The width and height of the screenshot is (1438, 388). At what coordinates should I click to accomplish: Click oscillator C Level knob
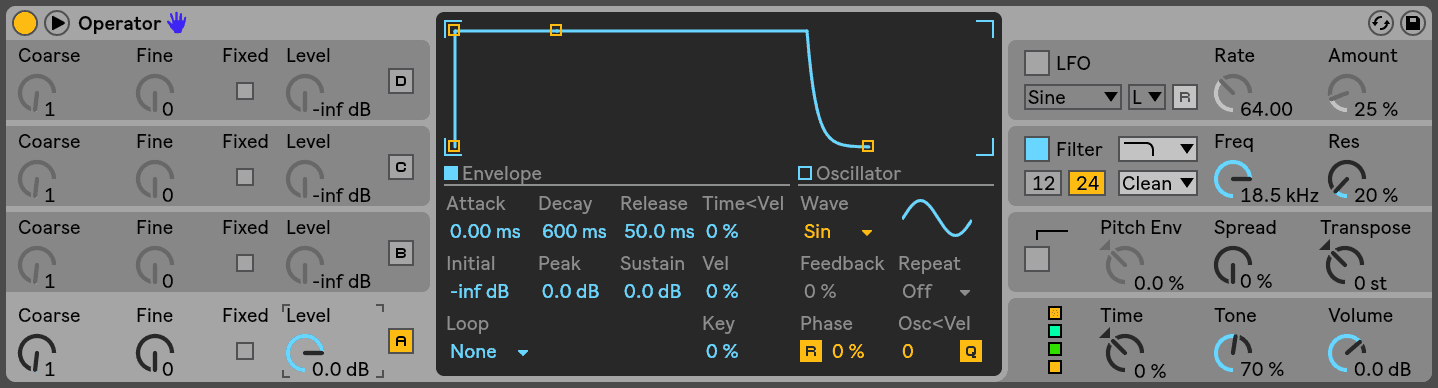click(305, 180)
